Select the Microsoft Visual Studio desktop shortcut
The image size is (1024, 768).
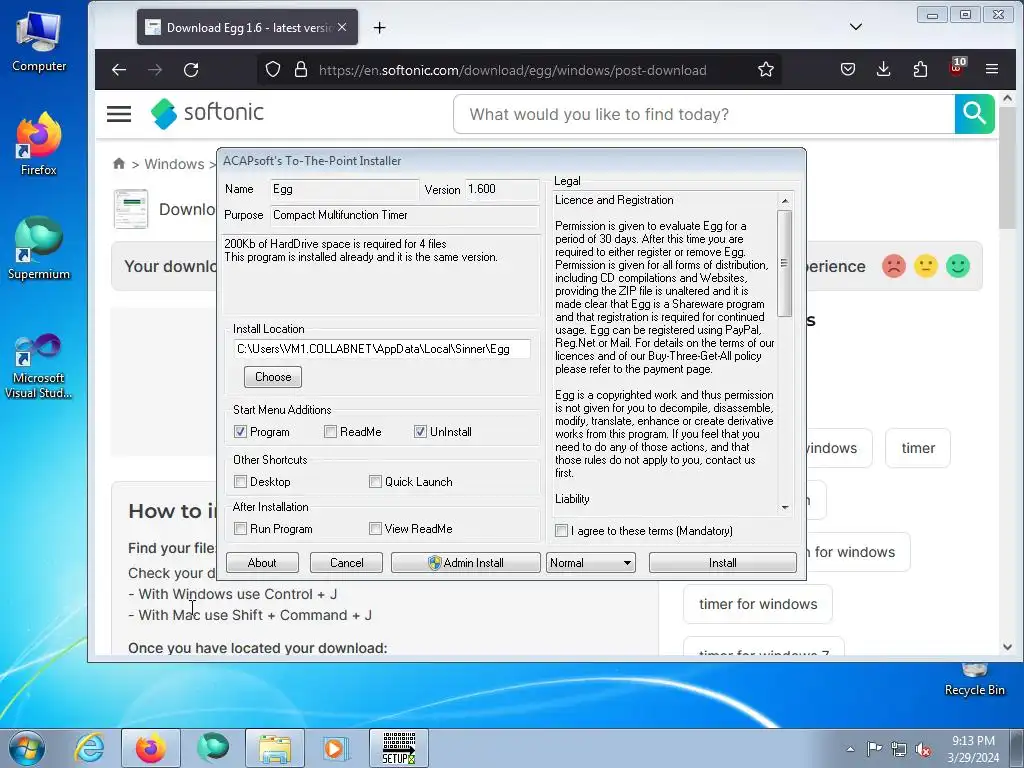coord(39,366)
